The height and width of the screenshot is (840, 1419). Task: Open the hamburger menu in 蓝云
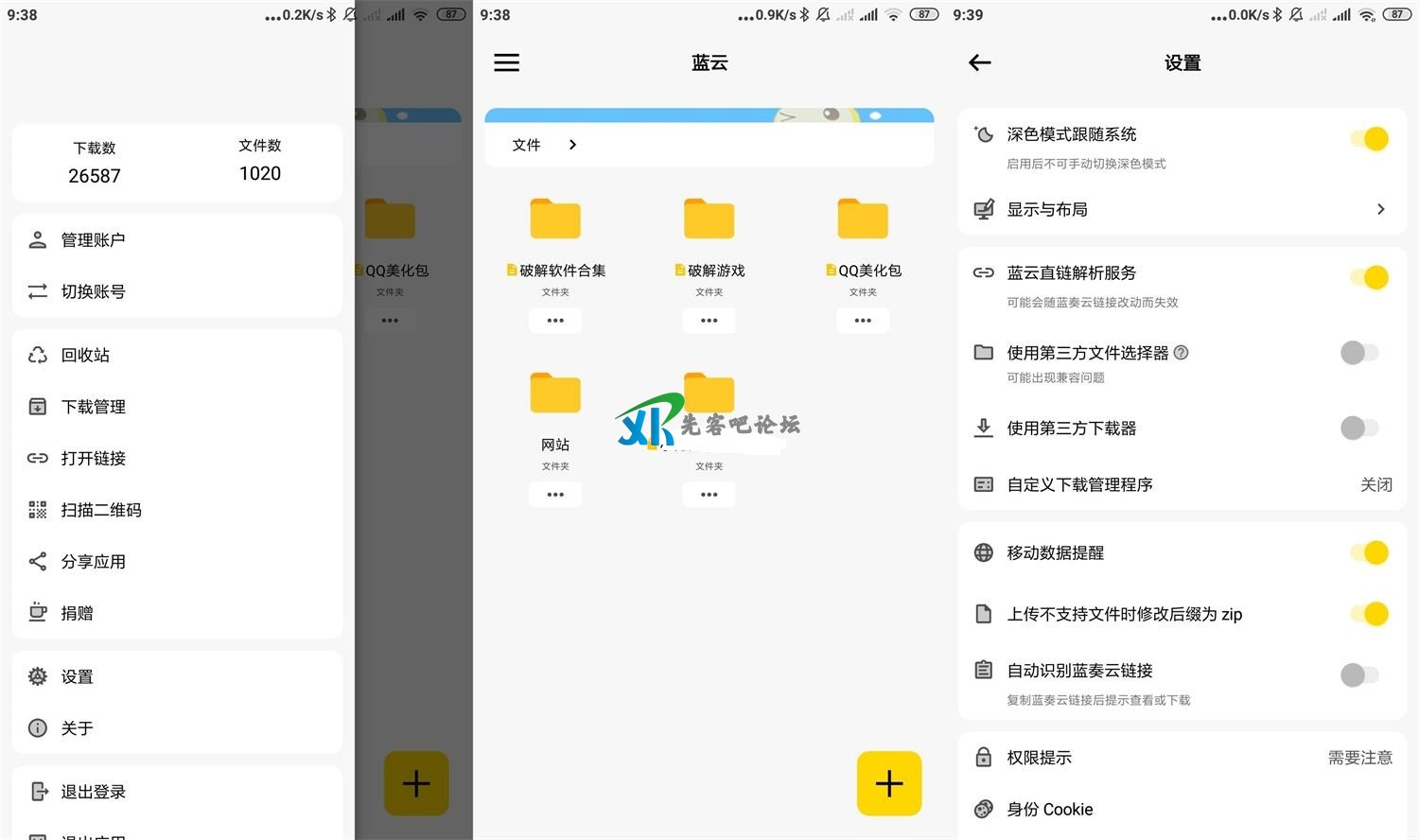[506, 62]
